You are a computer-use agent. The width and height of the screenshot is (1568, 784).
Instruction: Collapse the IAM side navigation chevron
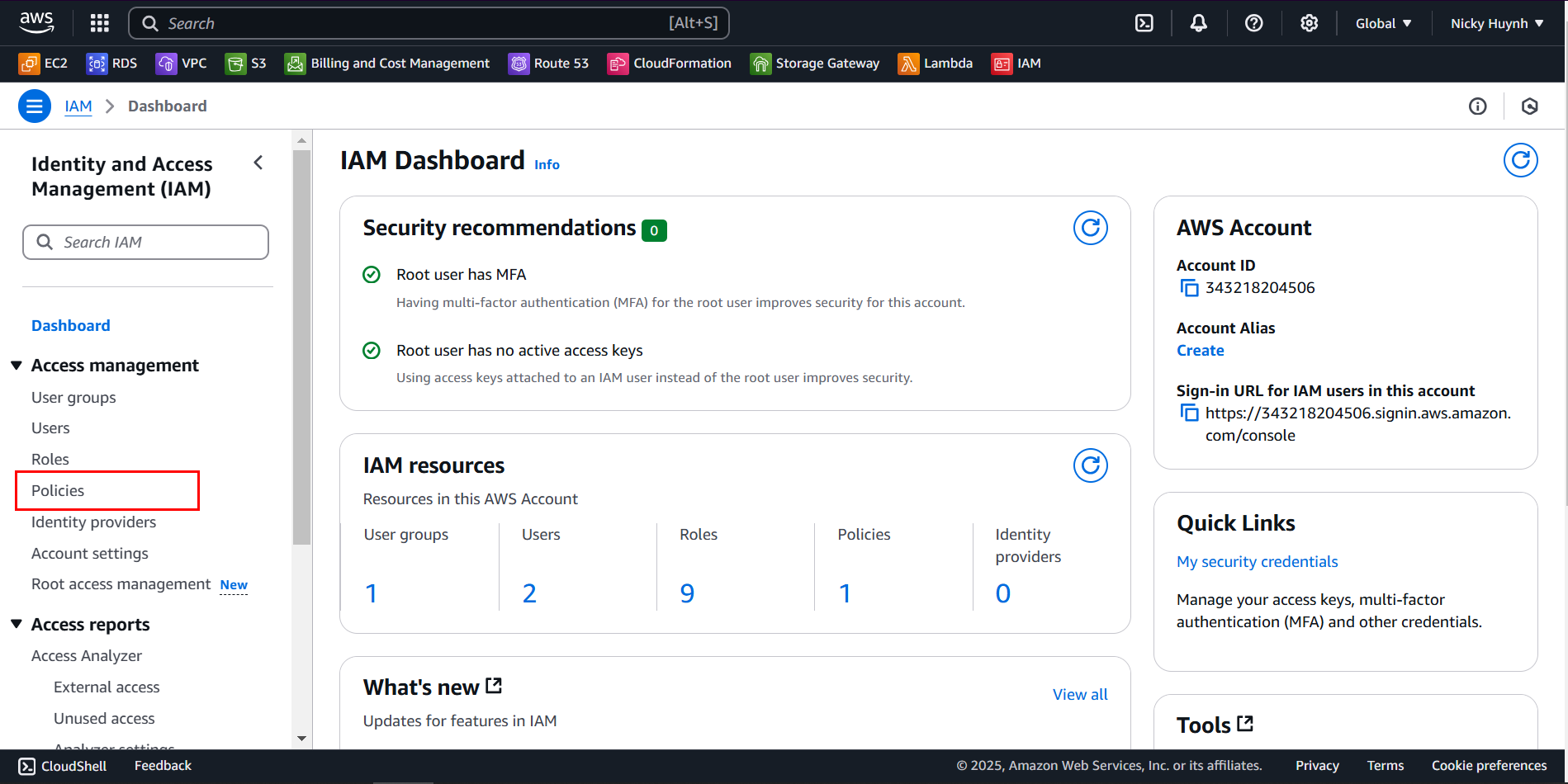[x=258, y=163]
